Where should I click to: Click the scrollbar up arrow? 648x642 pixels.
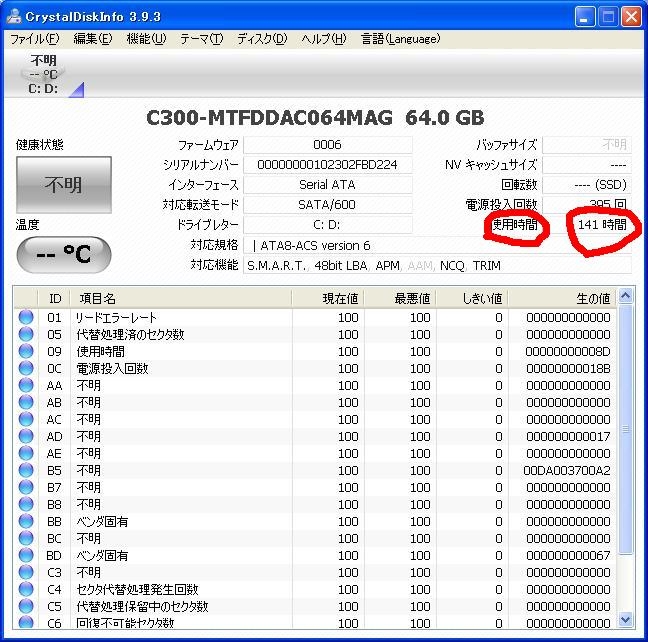point(626,296)
